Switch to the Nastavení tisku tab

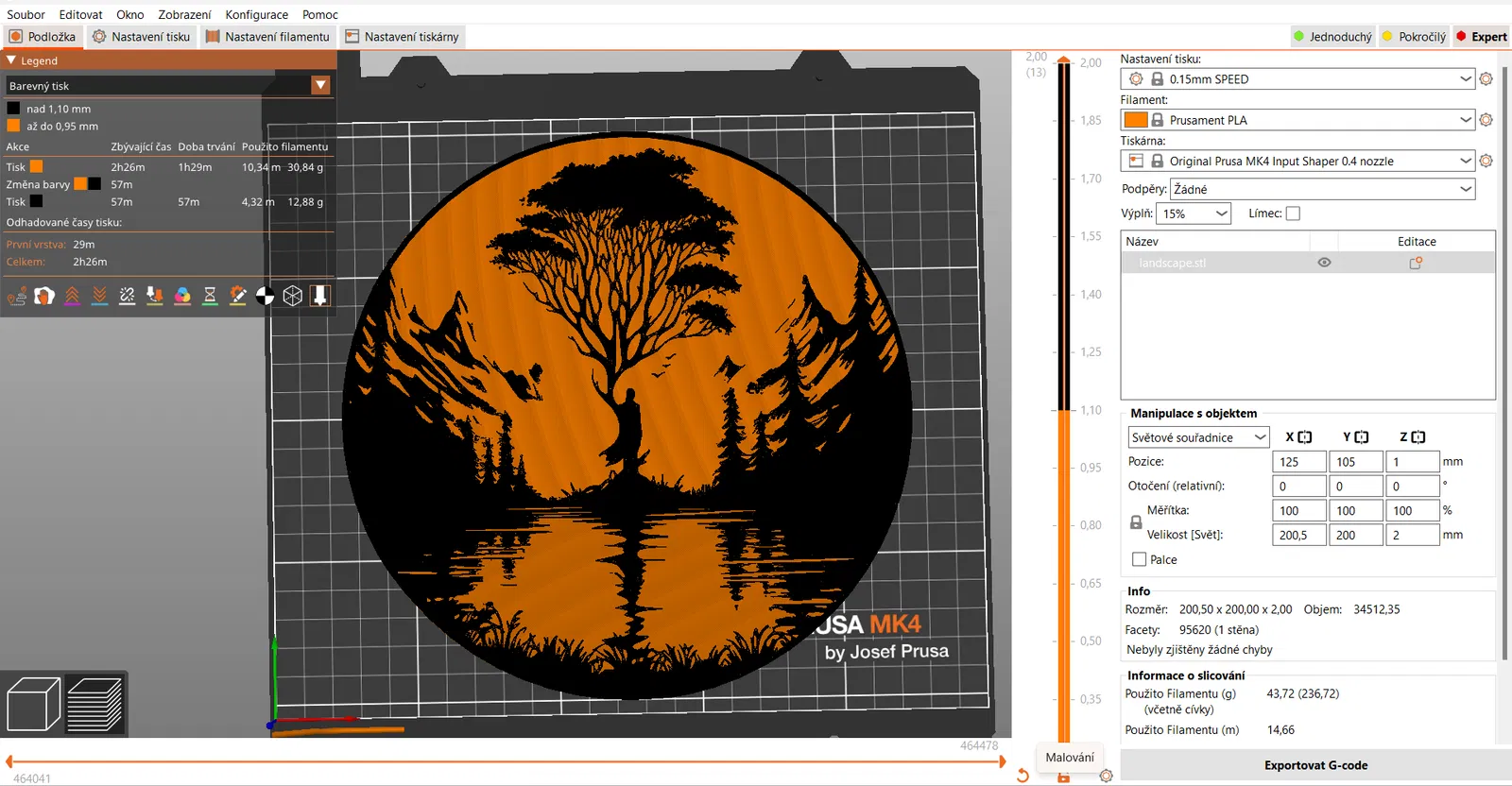pos(141,37)
